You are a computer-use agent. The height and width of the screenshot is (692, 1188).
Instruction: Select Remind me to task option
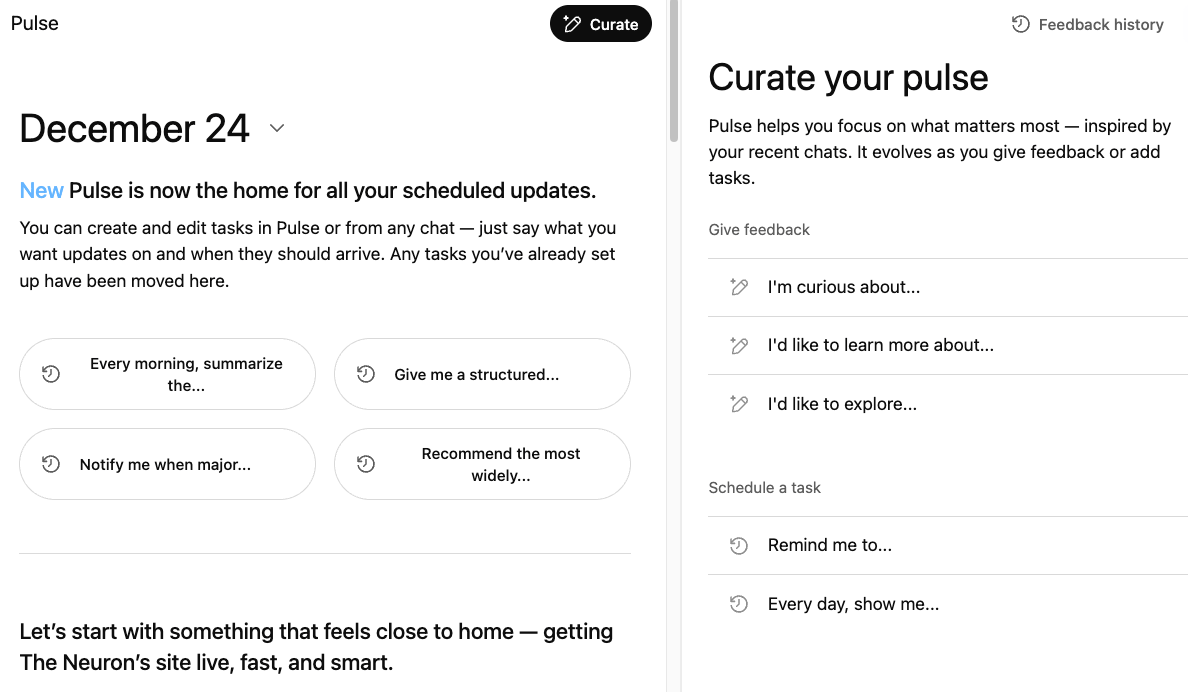tap(829, 546)
